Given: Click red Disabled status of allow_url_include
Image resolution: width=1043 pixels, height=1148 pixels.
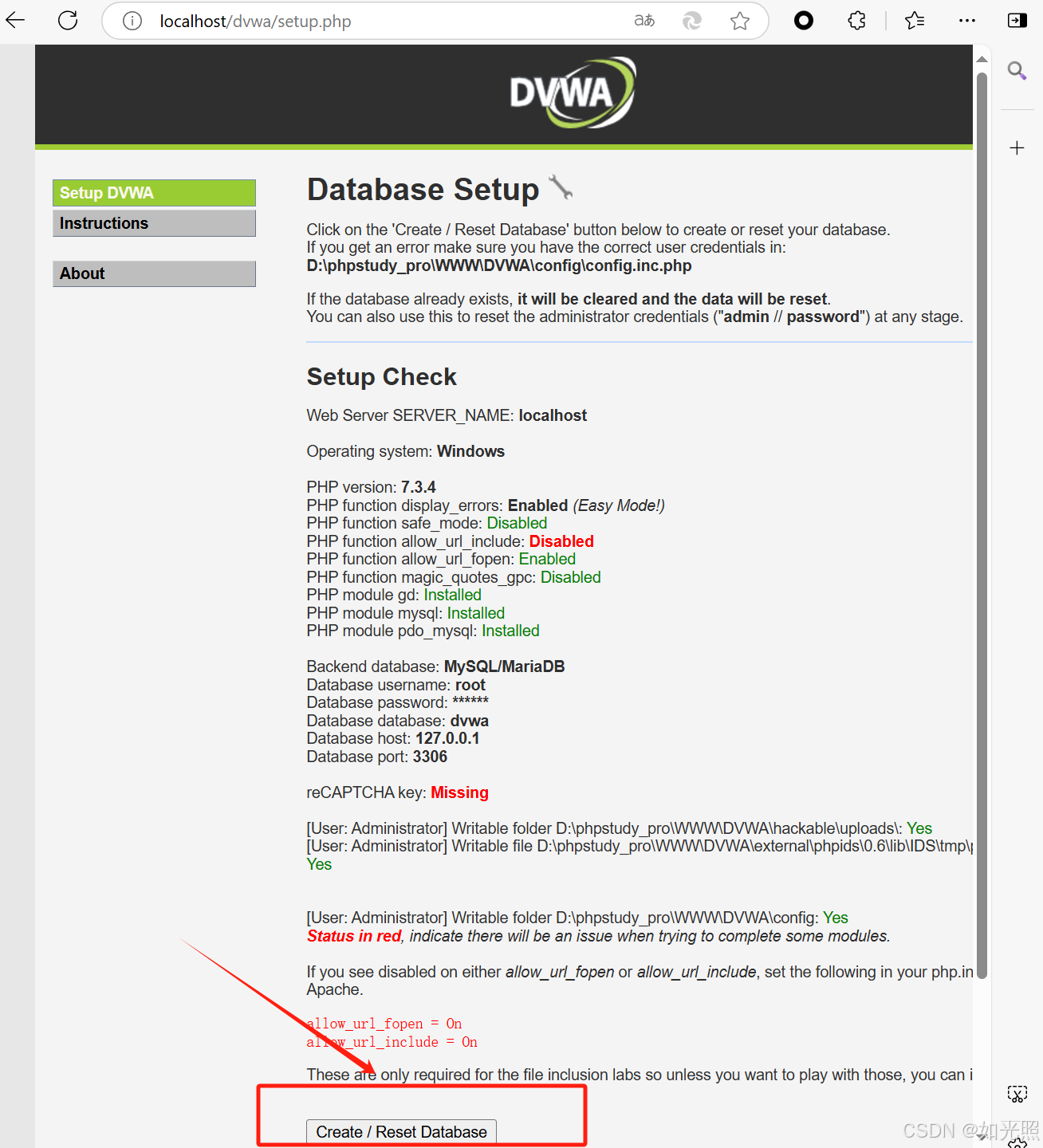Looking at the screenshot, I should [561, 541].
